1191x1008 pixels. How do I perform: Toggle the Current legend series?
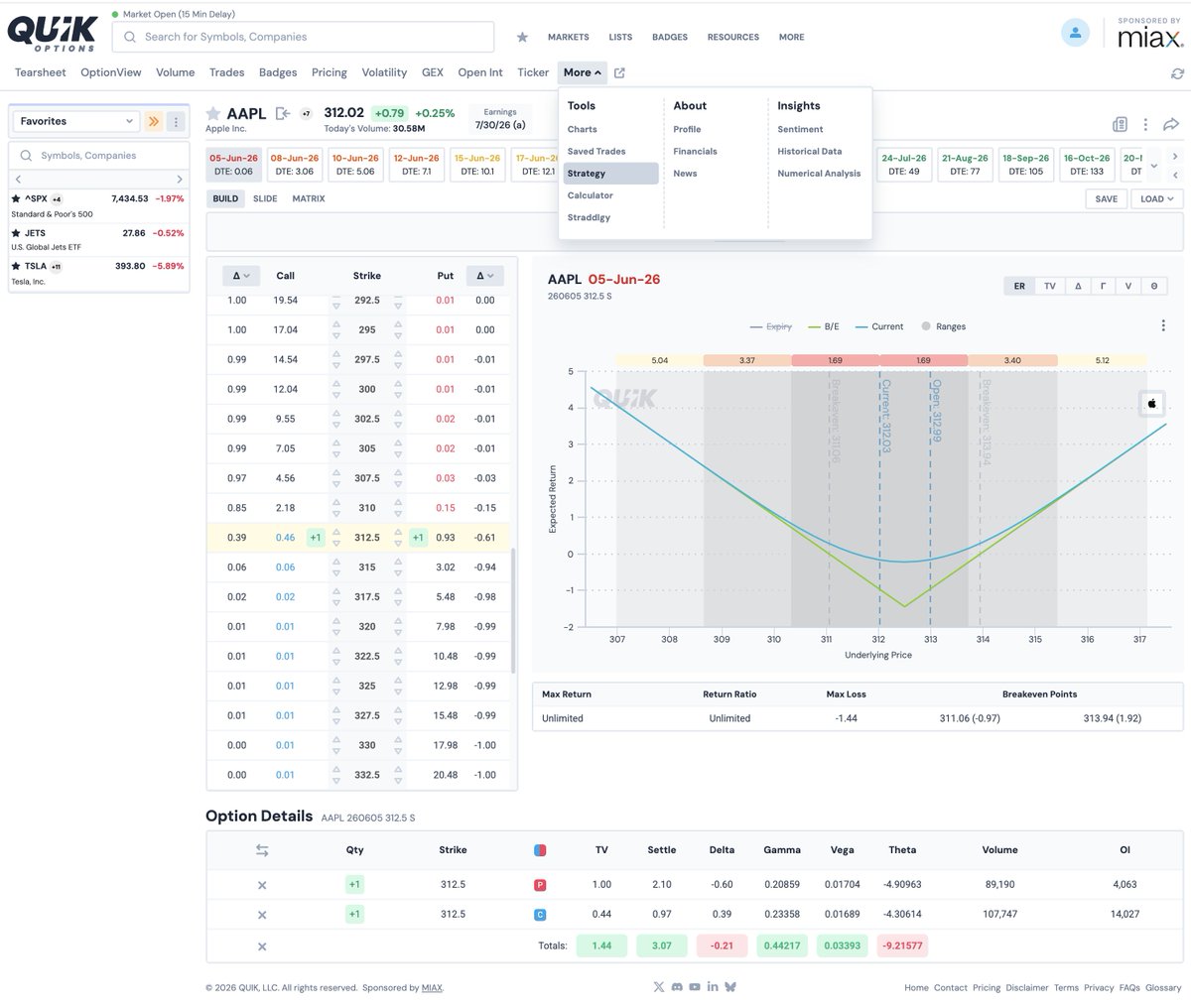tap(878, 326)
